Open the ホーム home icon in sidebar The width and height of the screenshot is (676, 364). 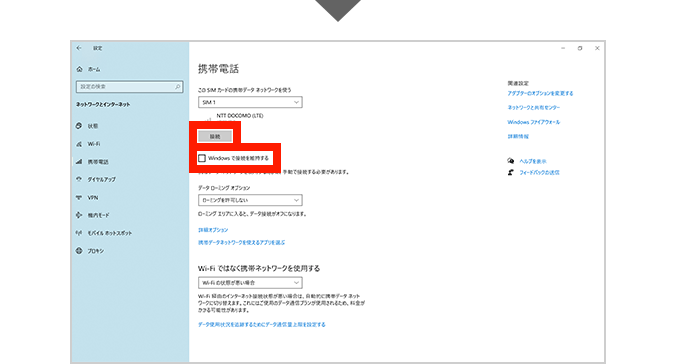coord(79,69)
